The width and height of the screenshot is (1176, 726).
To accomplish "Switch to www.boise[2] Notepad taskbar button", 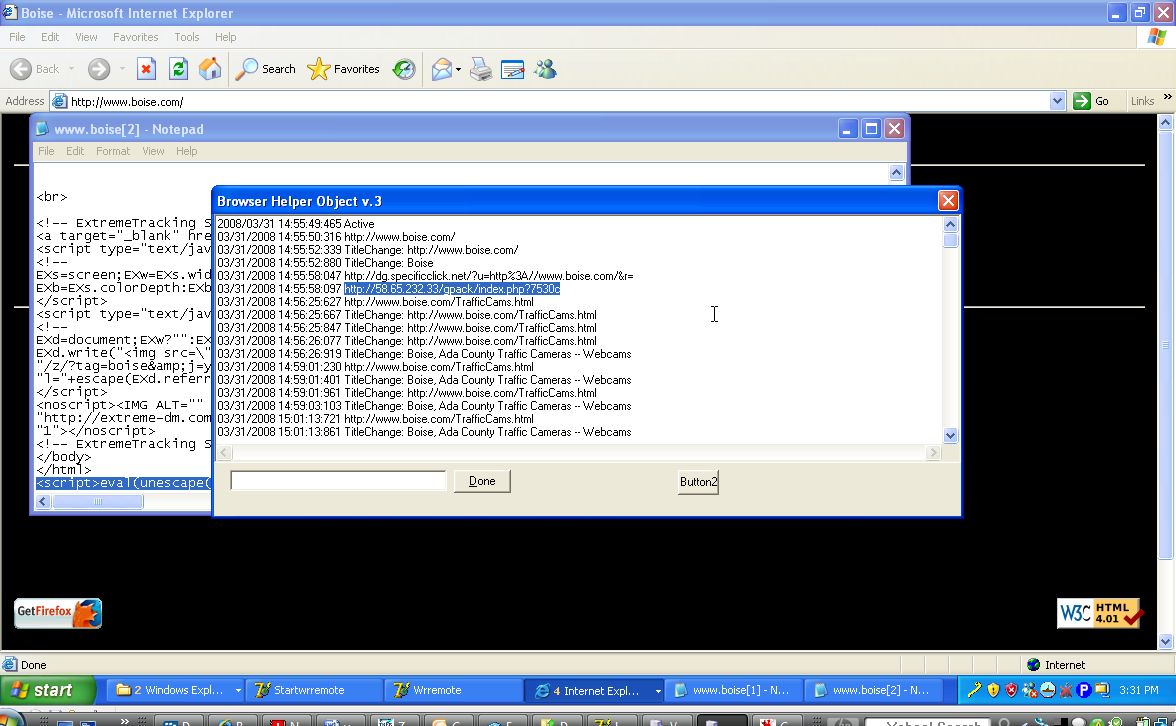I will tap(873, 690).
